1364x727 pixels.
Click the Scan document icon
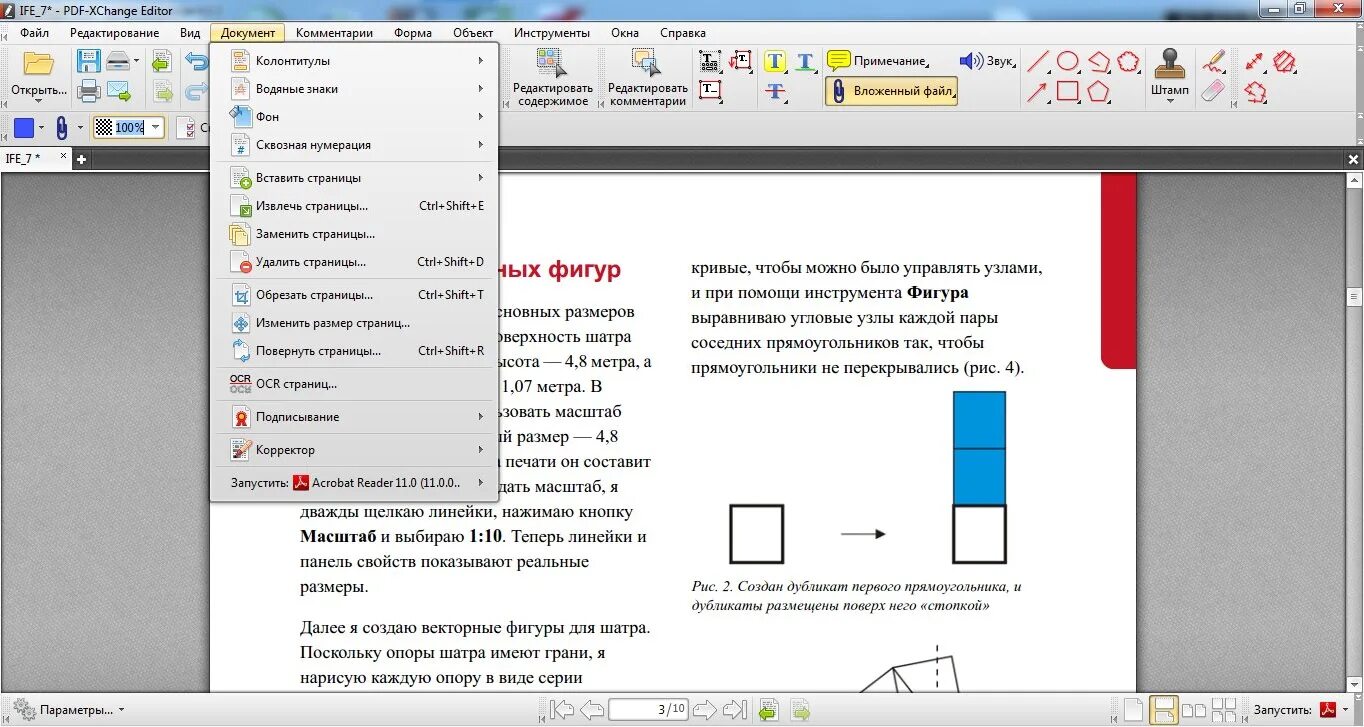pos(119,62)
